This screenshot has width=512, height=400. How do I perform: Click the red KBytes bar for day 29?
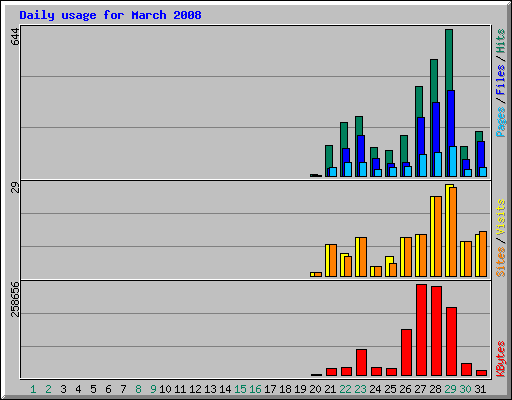451,342
